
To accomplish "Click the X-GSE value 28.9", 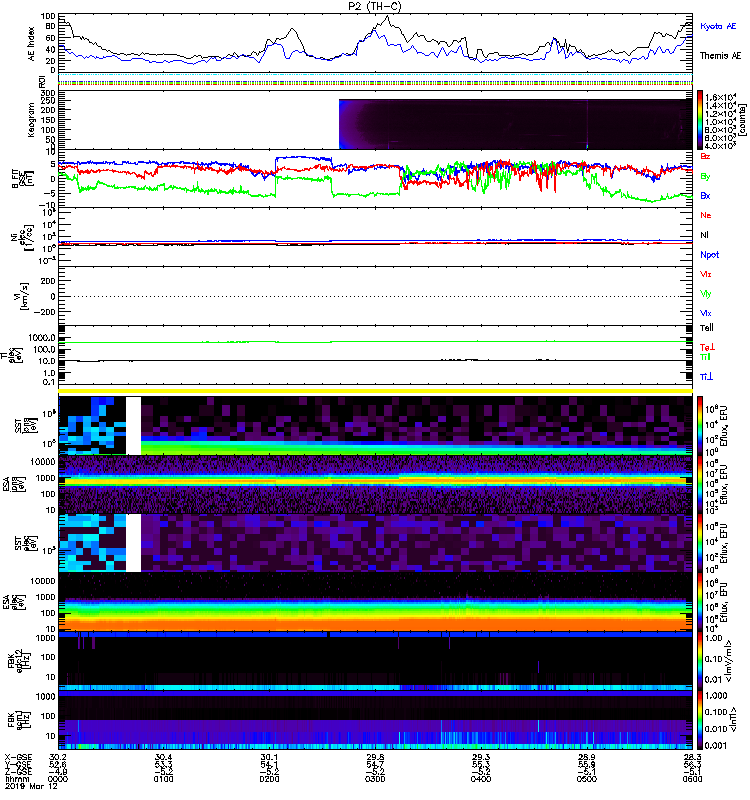I will 587,757.
